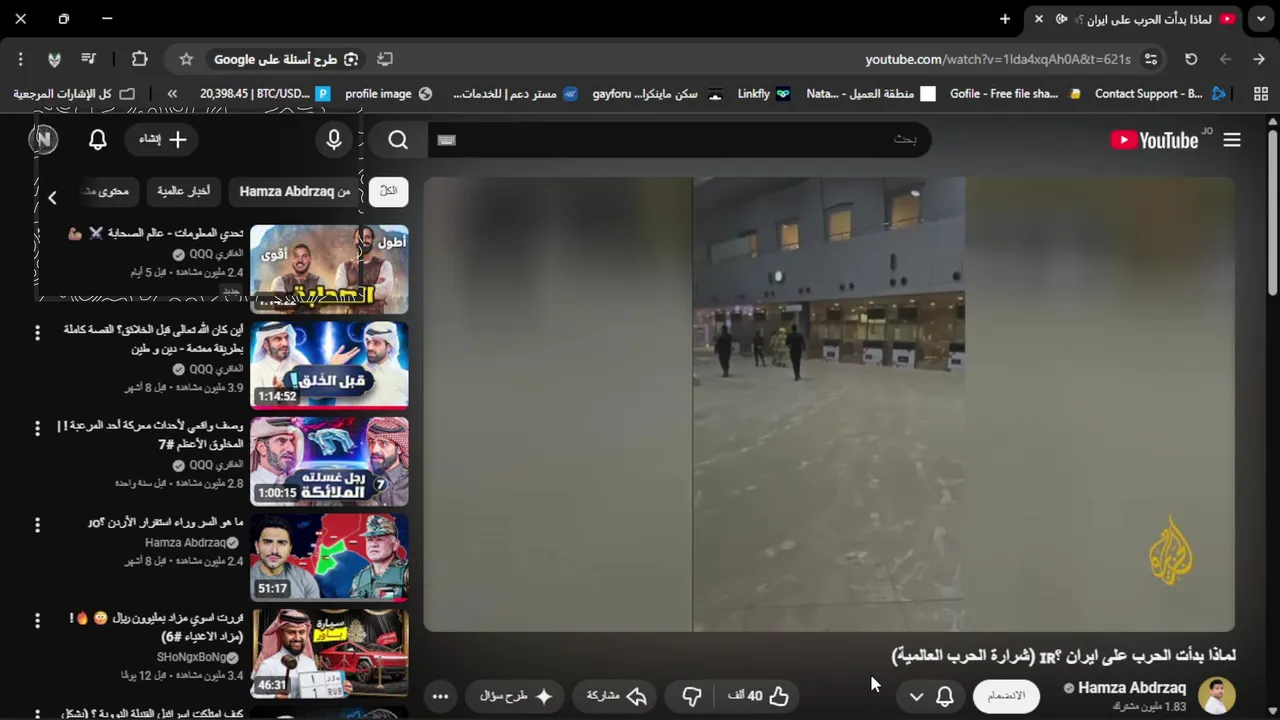The image size is (1280, 720).
Task: Open the Chrome three-dot menu
Action: click(20, 59)
